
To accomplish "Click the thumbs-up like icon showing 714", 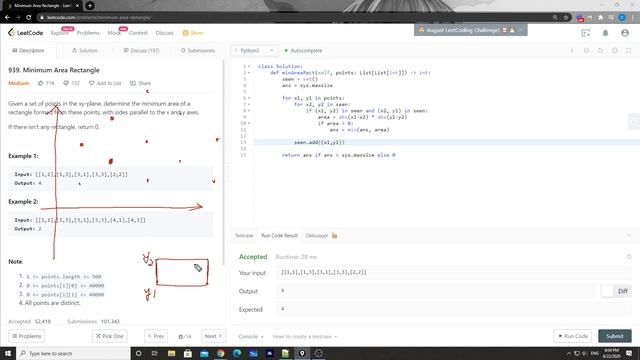I will point(40,83).
